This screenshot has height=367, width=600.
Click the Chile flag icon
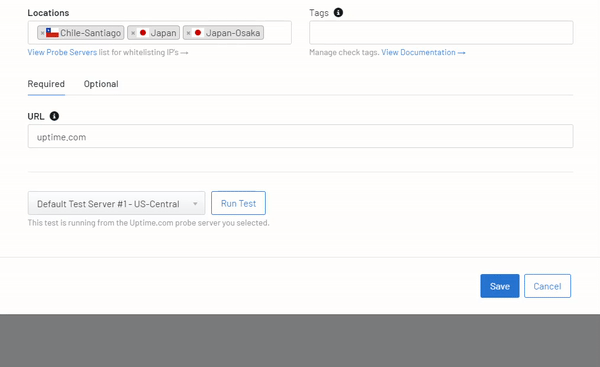(x=52, y=33)
